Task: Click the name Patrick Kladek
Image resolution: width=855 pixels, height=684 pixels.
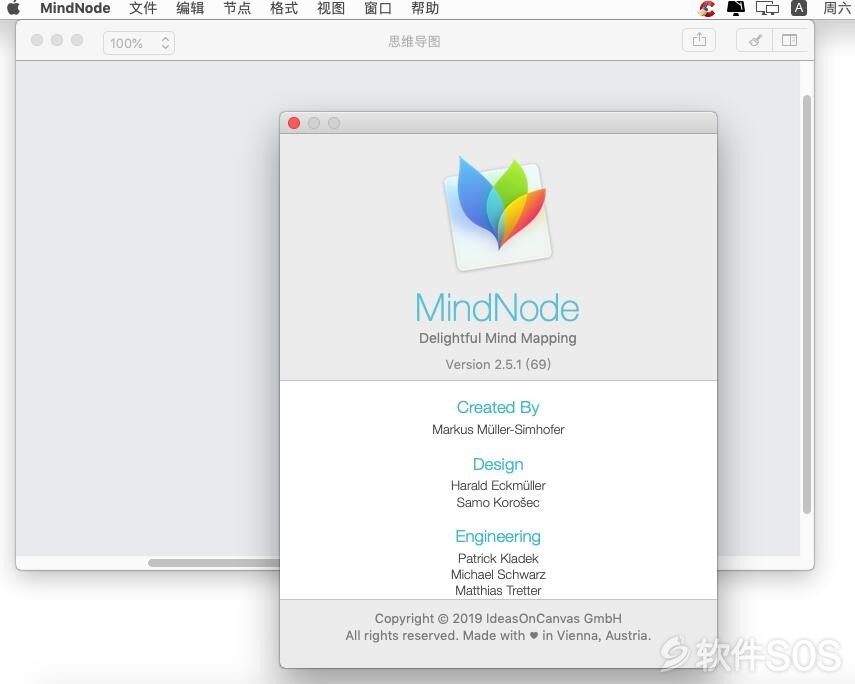Action: pyautogui.click(x=498, y=558)
